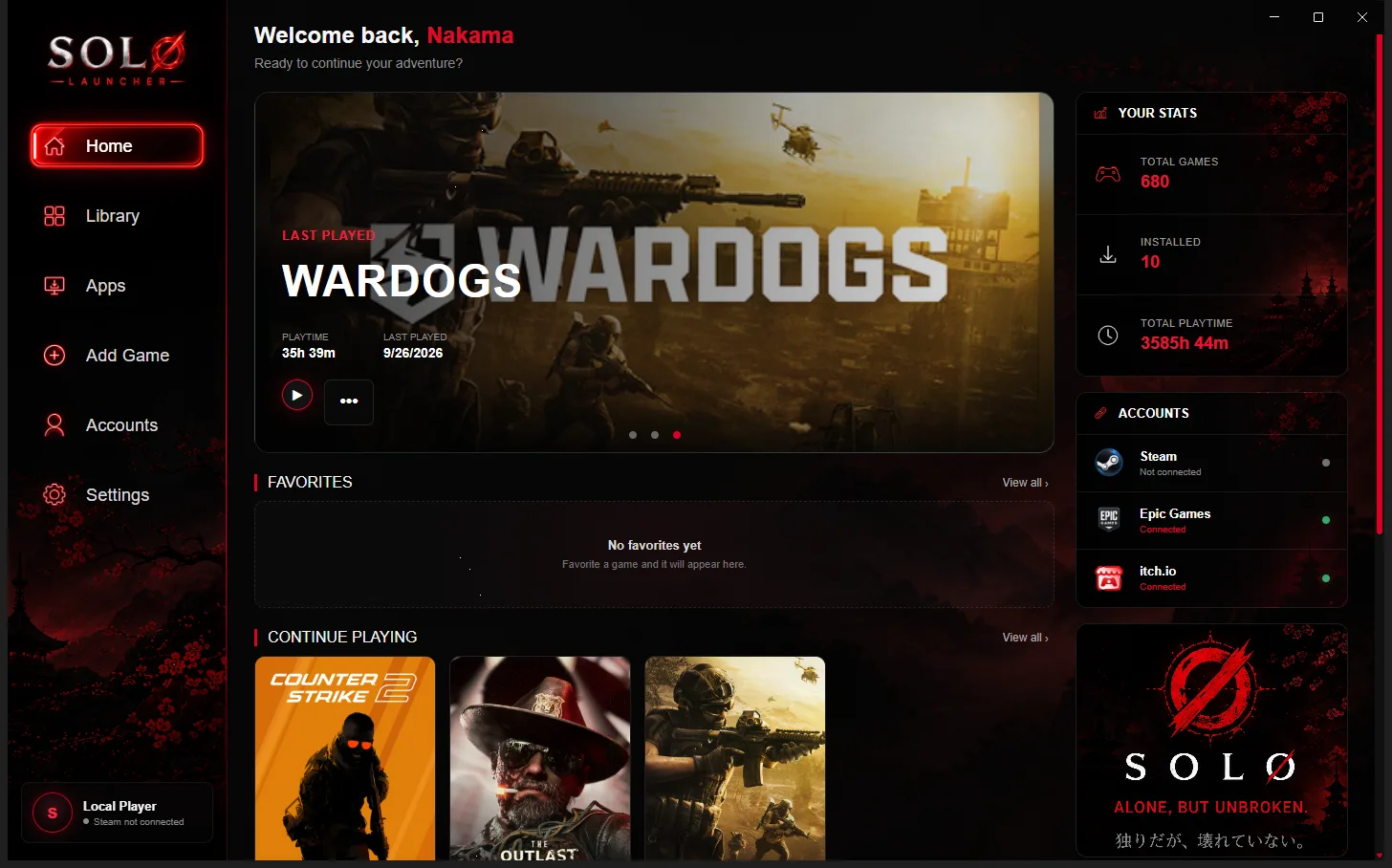Click the Steam account logo icon
The image size is (1392, 868).
1109,463
